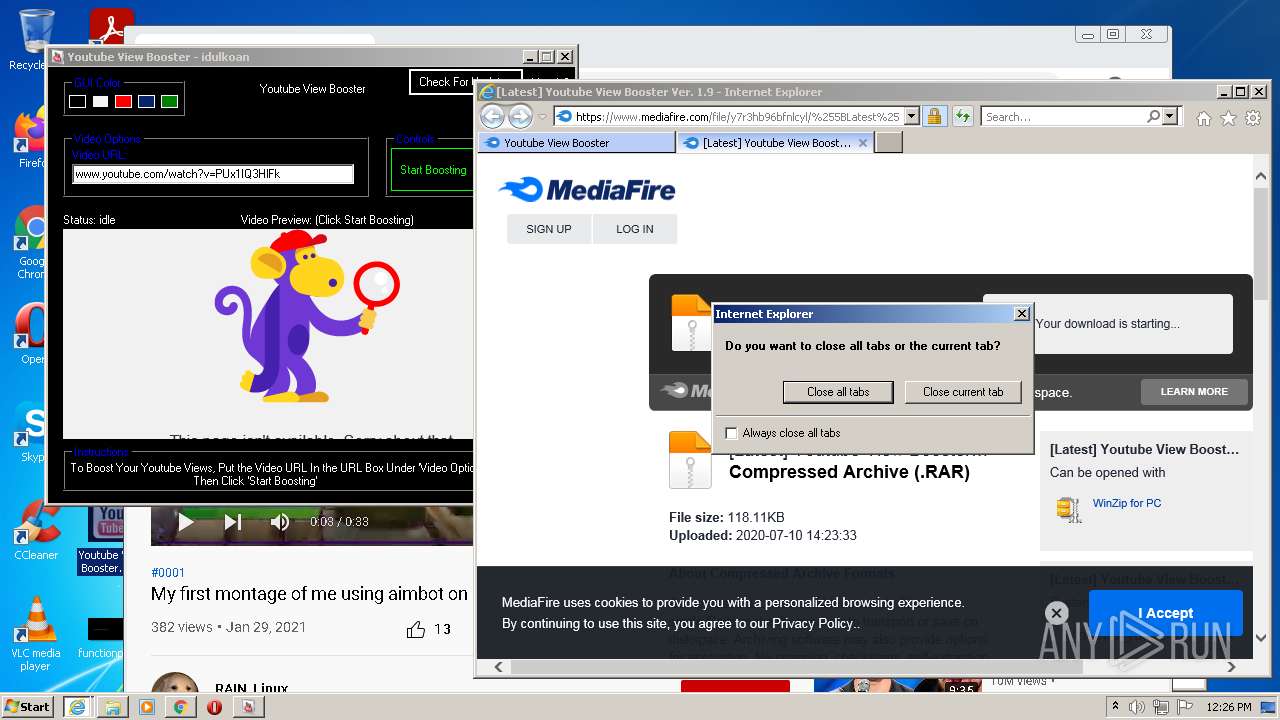The height and width of the screenshot is (720, 1280).
Task: Open Windows Media Player taskbar icon
Action: (x=147, y=707)
